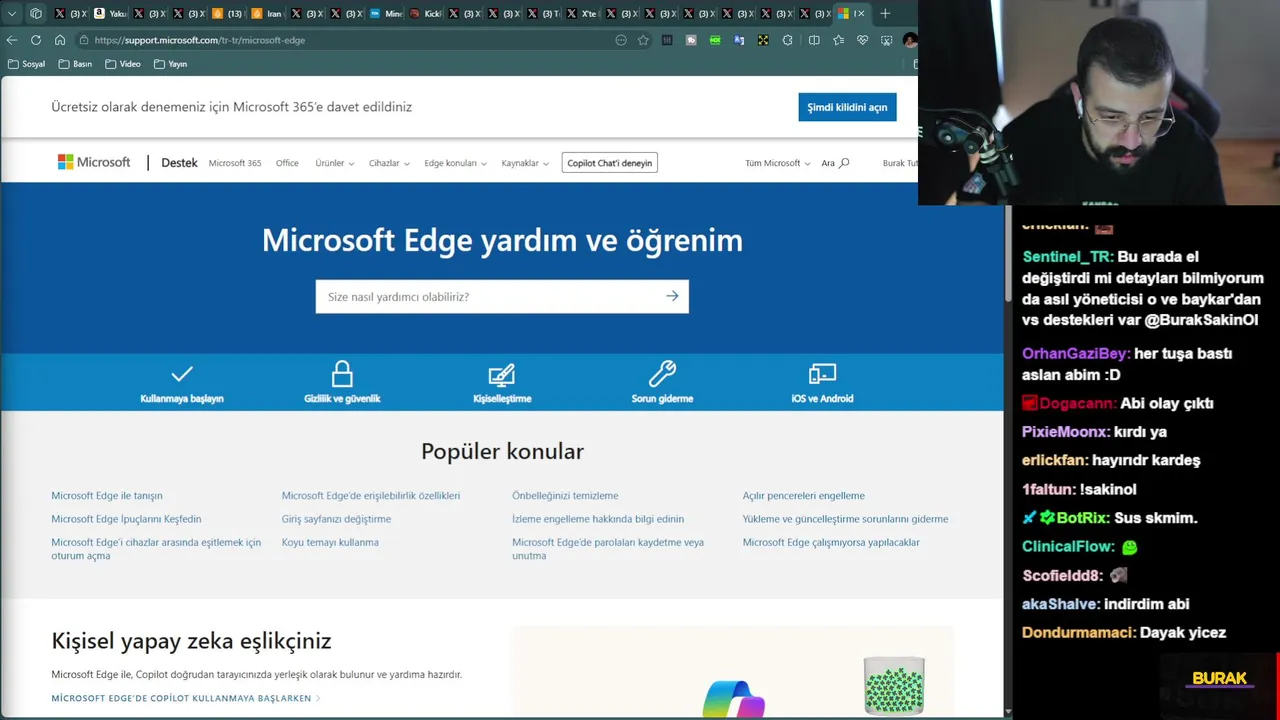Submit search with the arrow icon
The image size is (1280, 720).
pyautogui.click(x=672, y=296)
